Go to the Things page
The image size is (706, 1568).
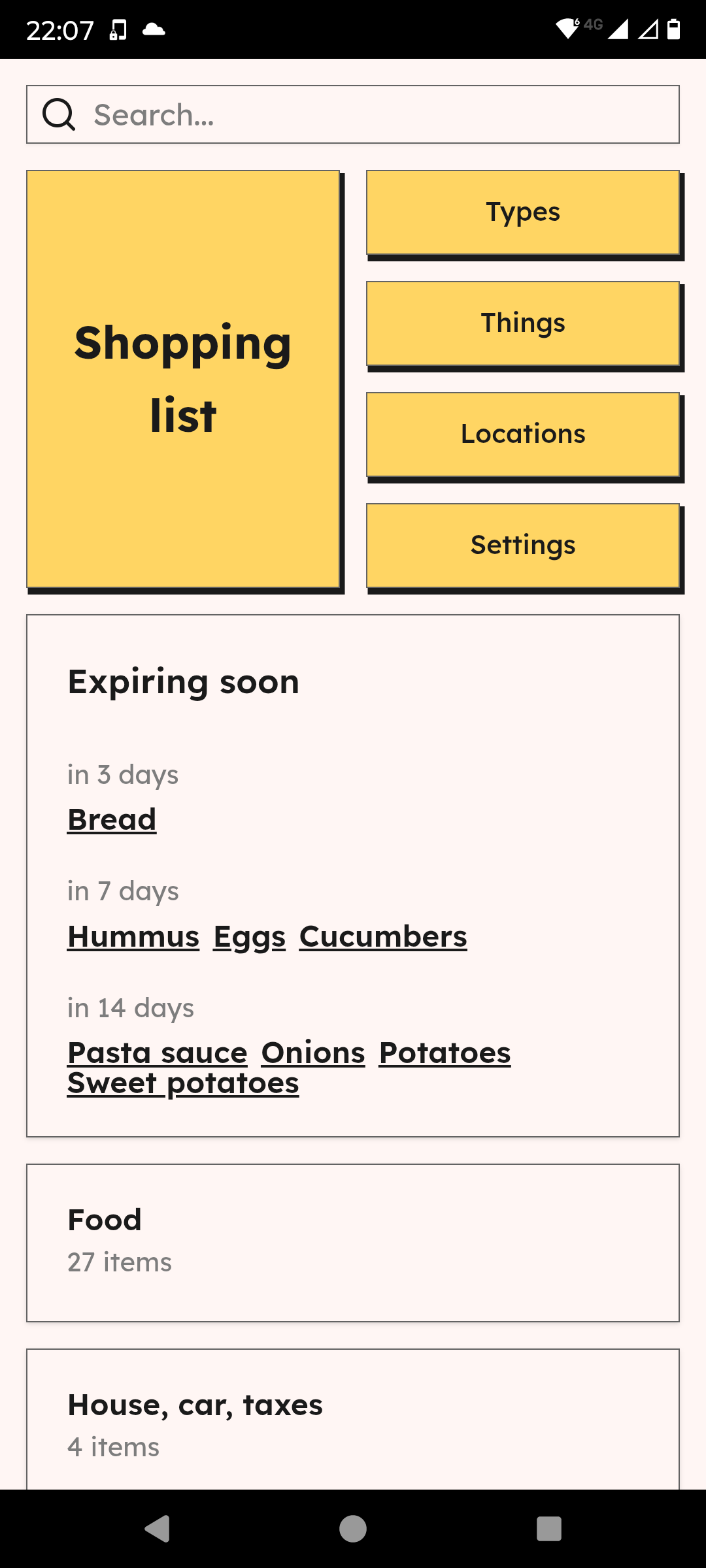pos(523,323)
